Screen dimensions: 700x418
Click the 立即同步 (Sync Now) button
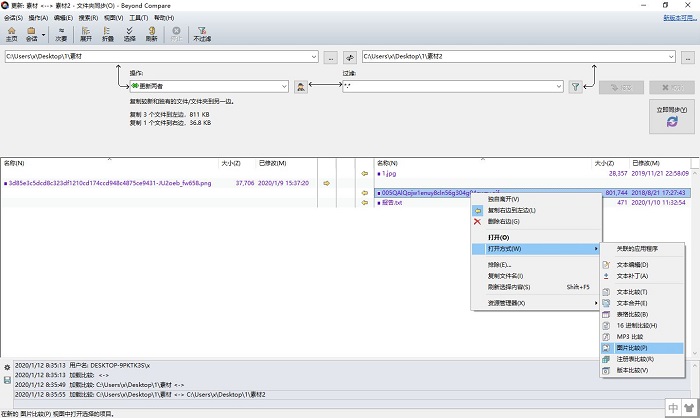click(x=671, y=115)
